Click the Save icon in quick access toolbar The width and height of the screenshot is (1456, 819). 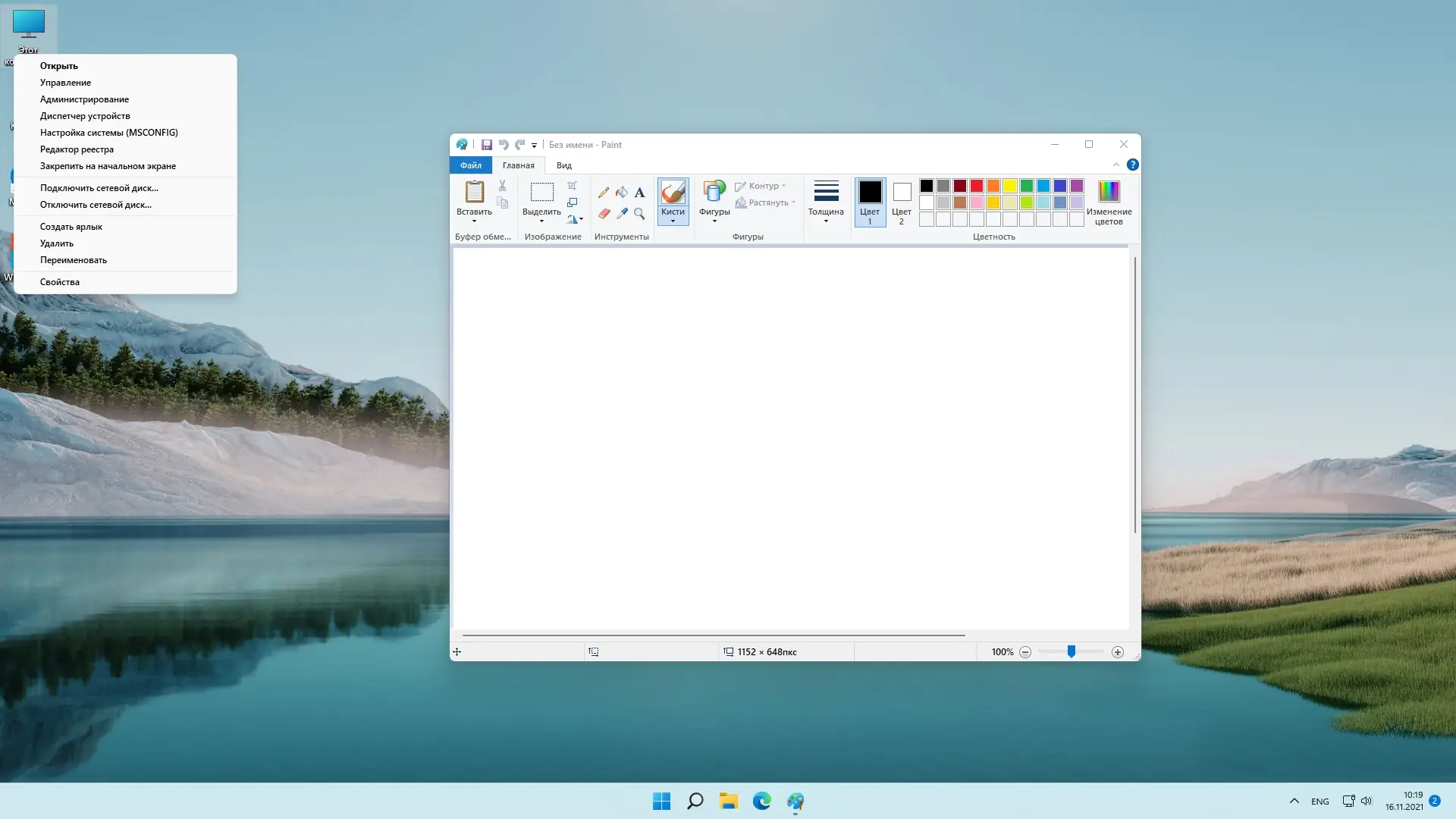487,145
